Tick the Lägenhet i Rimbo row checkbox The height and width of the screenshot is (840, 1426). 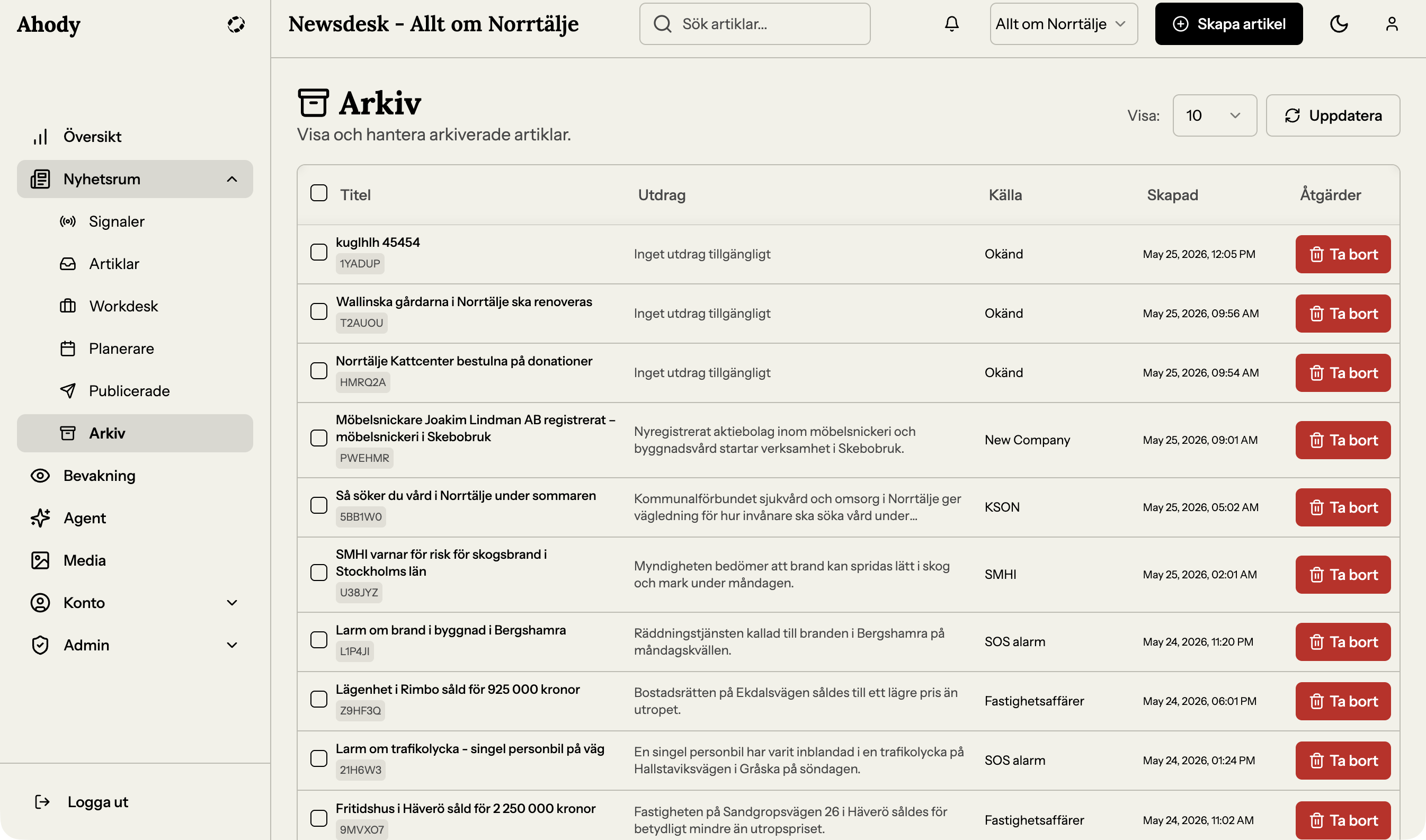click(319, 700)
